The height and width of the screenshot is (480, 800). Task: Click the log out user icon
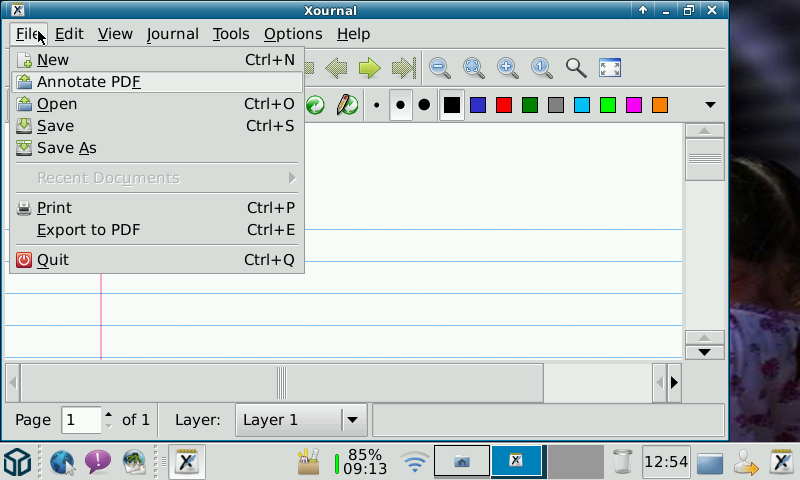click(x=745, y=462)
